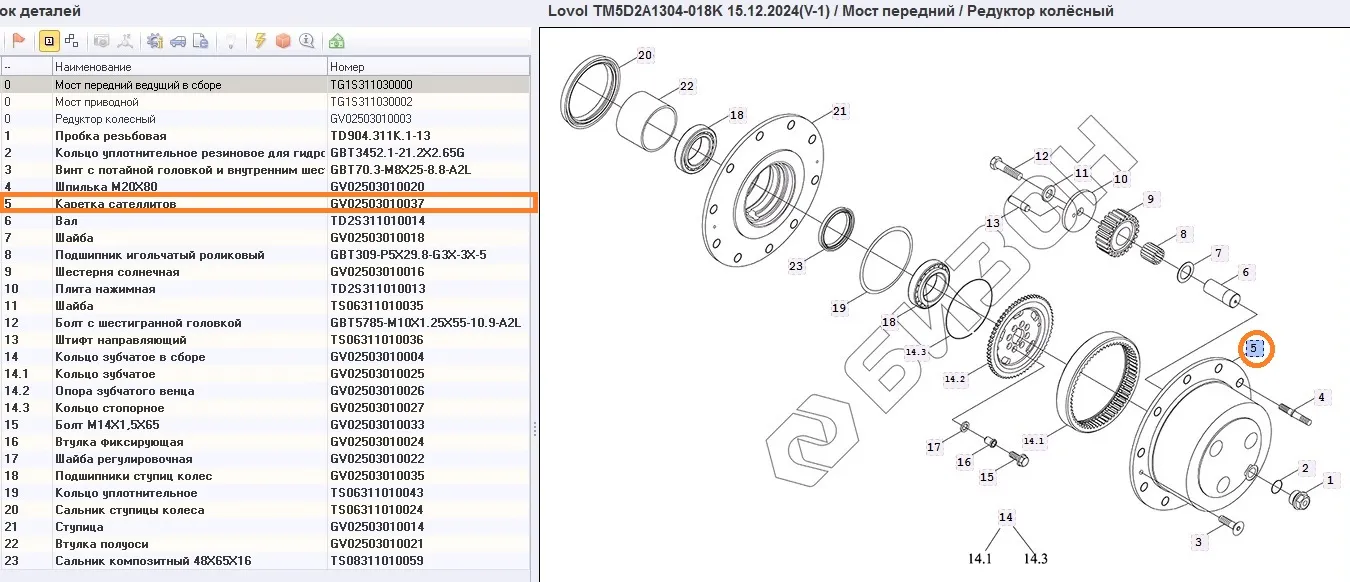Click the orange cube icon

coord(283,41)
